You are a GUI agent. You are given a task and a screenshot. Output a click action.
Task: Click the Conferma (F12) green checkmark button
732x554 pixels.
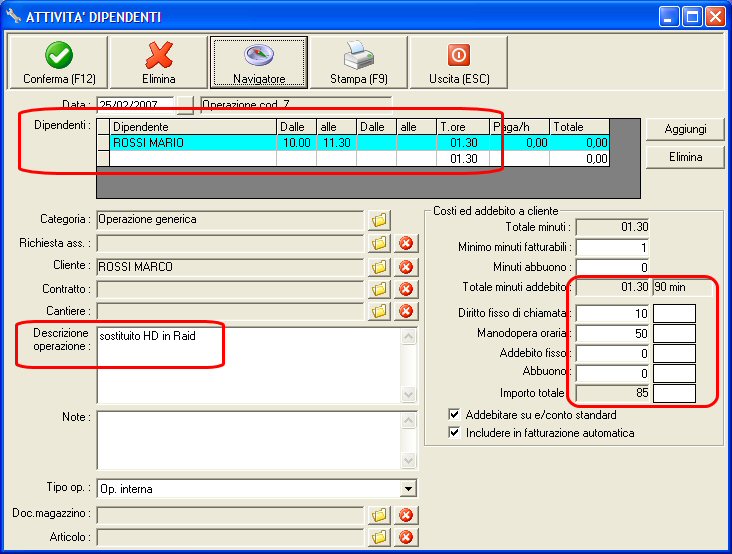58,63
